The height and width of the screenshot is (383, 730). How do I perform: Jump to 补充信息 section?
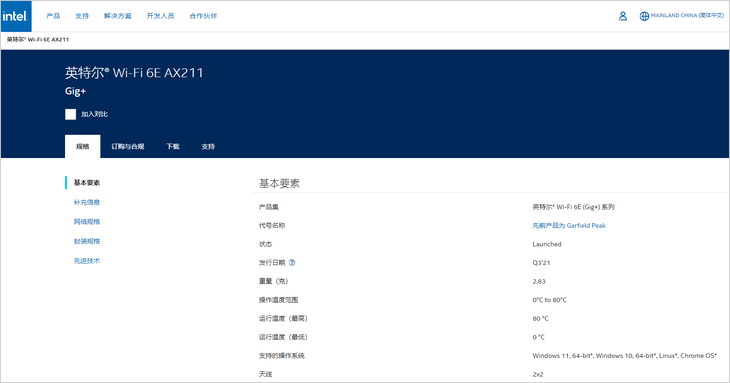pos(87,202)
